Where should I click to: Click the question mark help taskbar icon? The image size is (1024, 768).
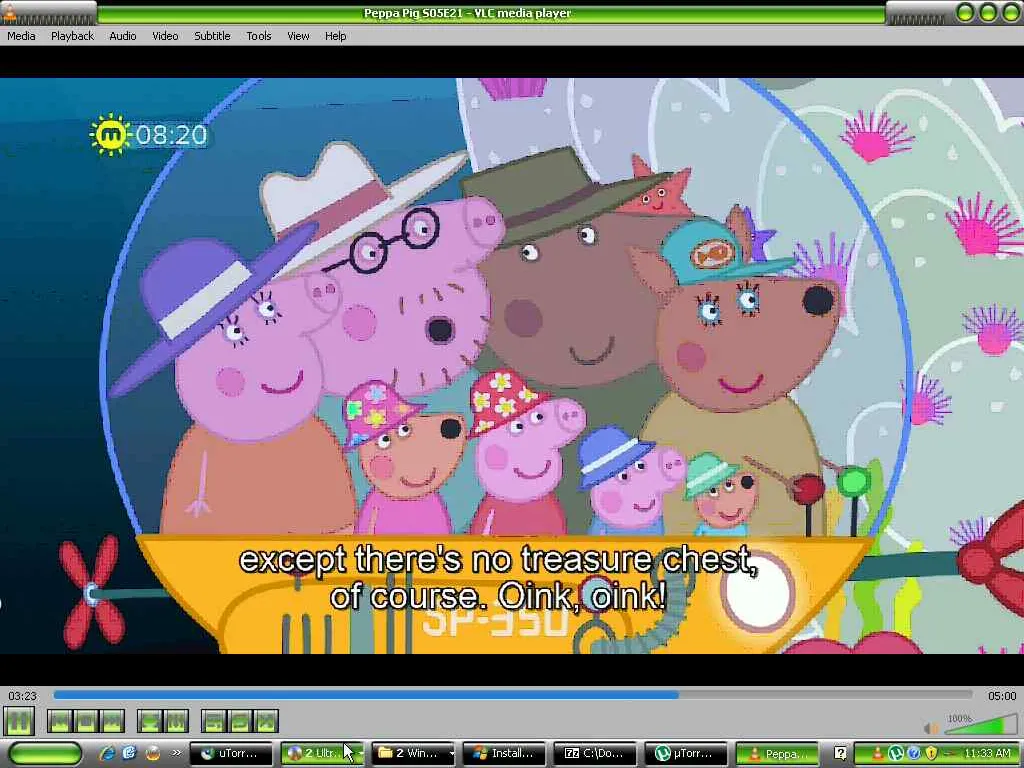(840, 753)
